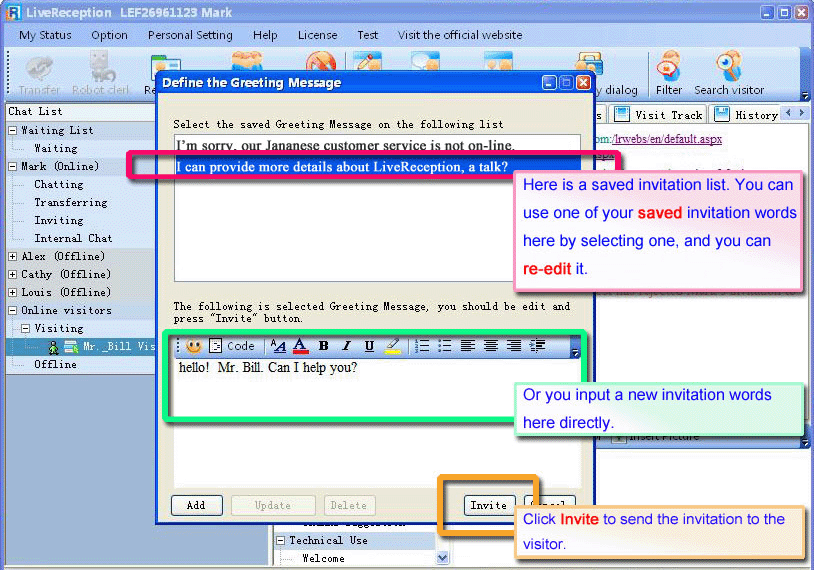Select the Offline tree item

coord(55,364)
